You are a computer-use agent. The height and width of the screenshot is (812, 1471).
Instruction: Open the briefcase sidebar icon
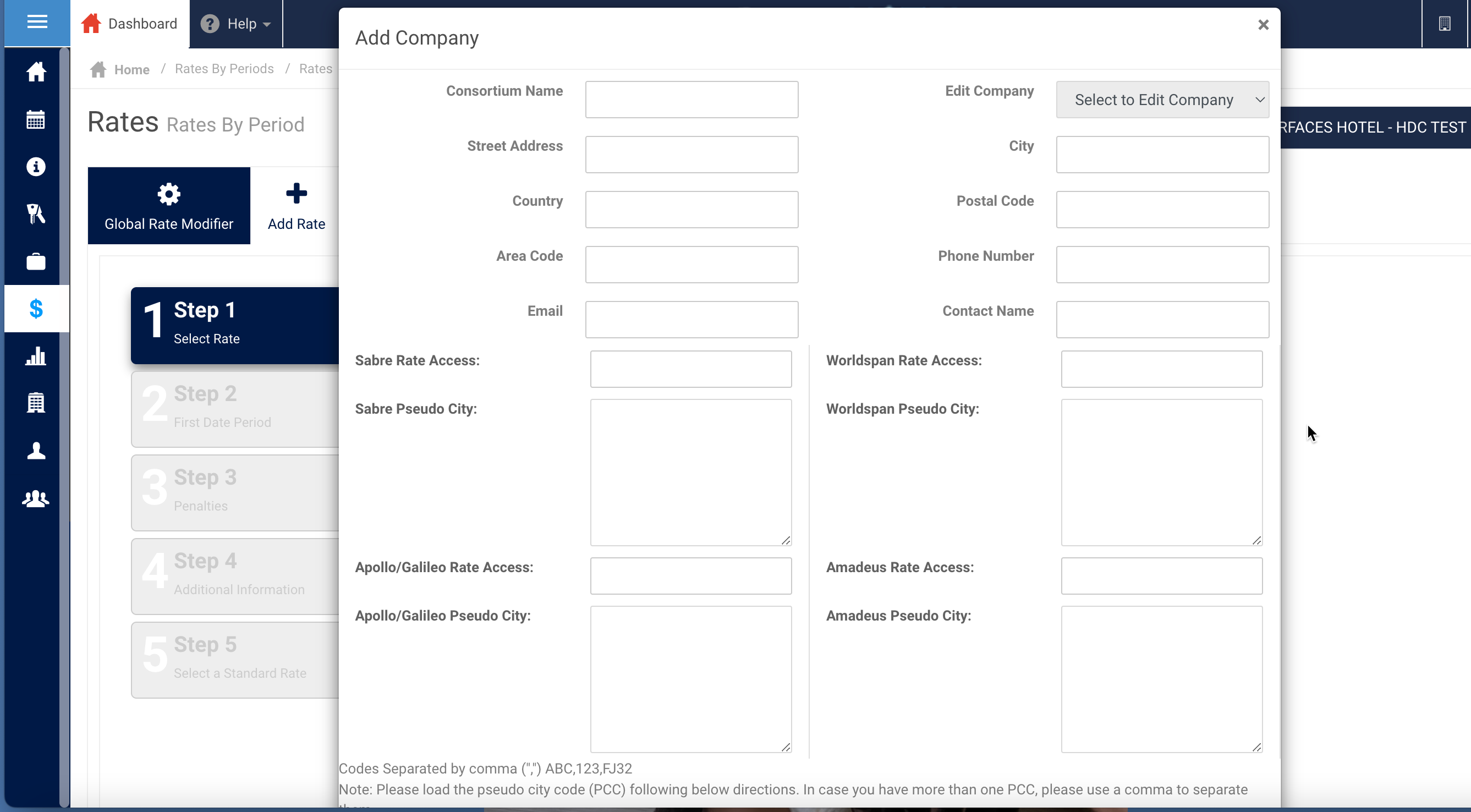[x=36, y=261]
